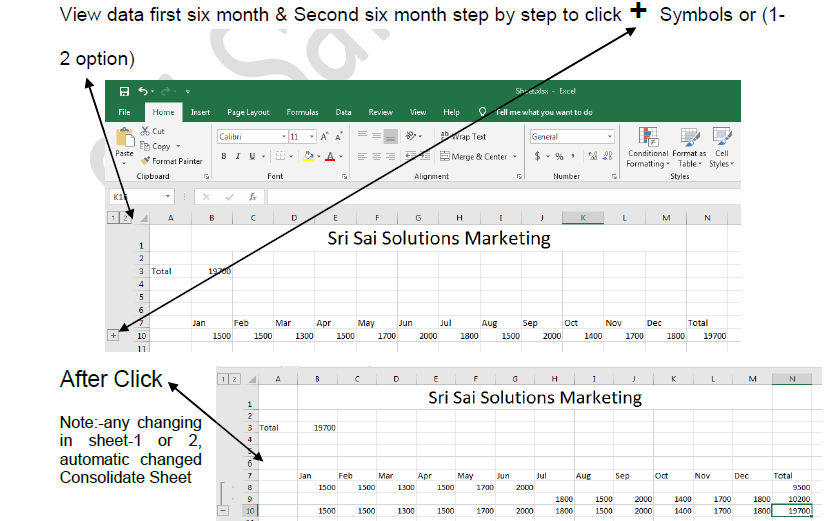This screenshot has width=829, height=521.
Task: Switch to the Formulas ribbon tab
Action: click(302, 112)
